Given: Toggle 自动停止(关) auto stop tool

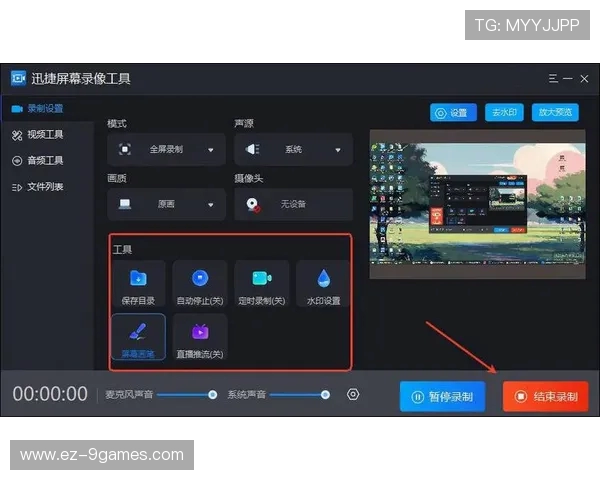Looking at the screenshot, I should tap(200, 284).
